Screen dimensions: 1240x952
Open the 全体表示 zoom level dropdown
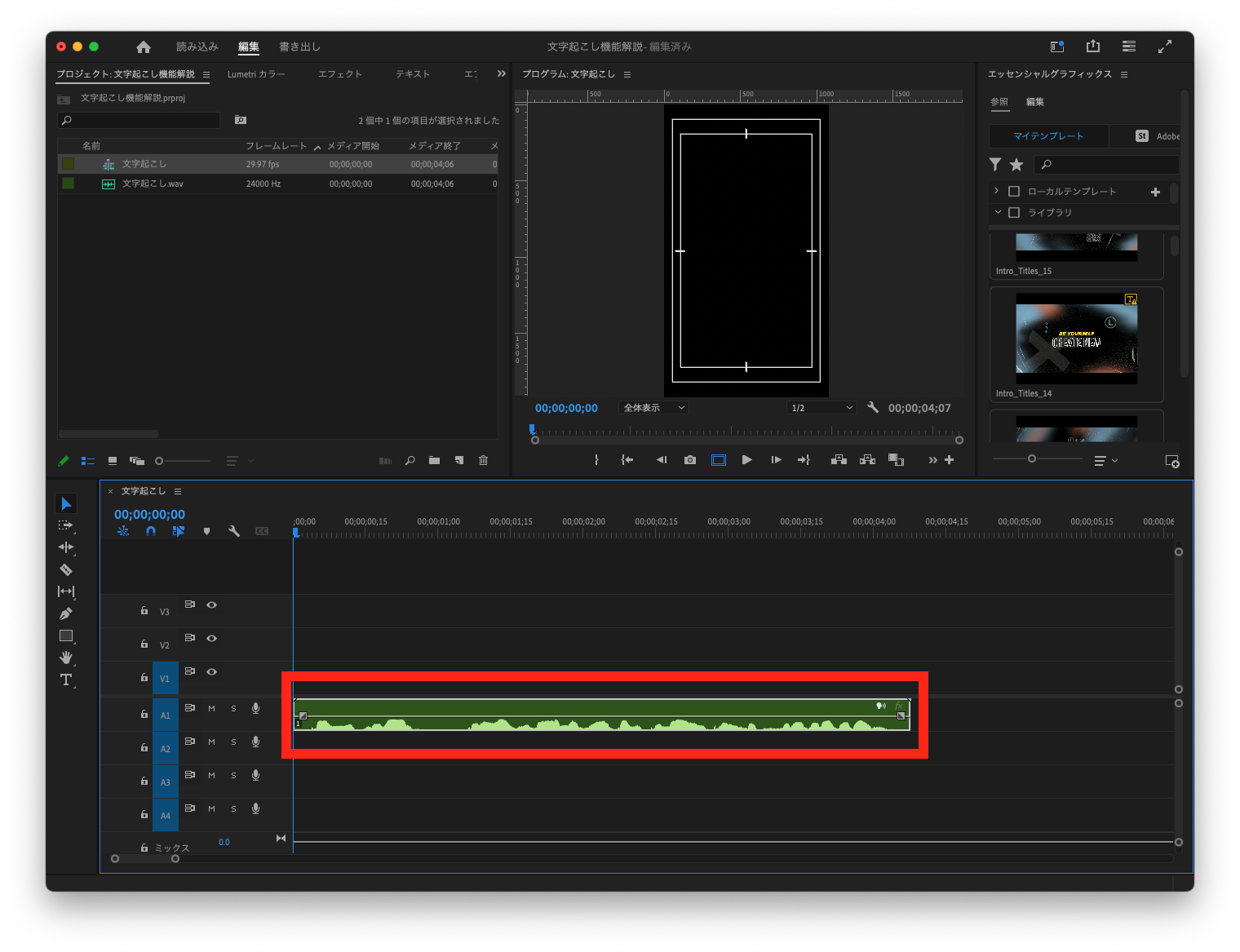point(653,407)
